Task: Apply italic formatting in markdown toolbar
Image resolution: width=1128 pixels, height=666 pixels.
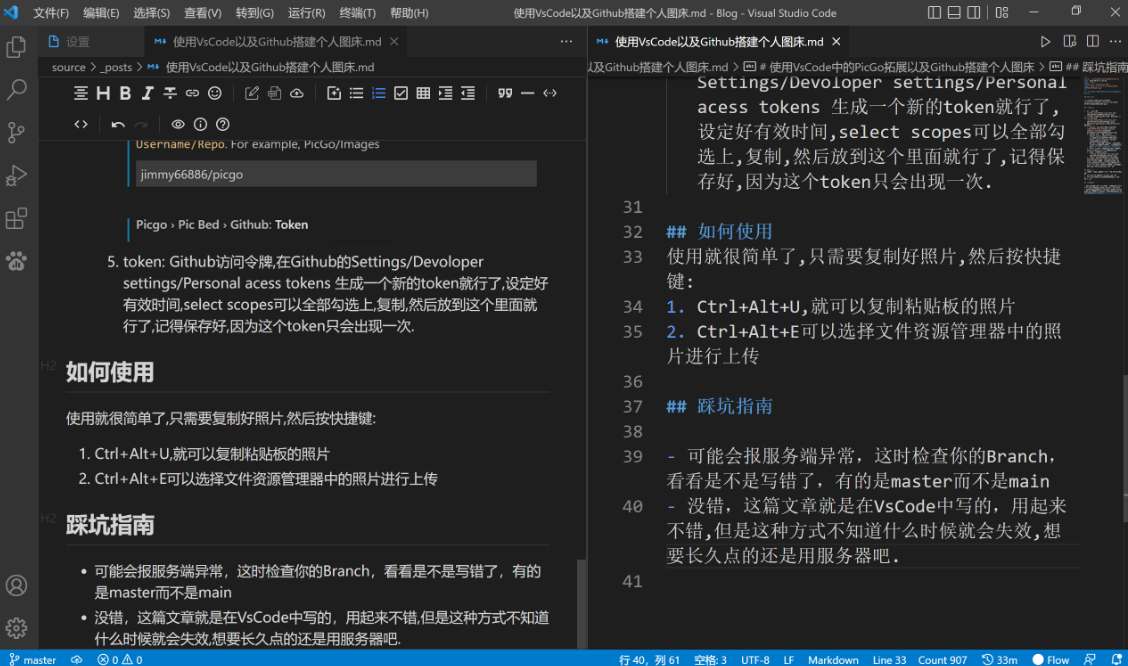Action: 147,93
